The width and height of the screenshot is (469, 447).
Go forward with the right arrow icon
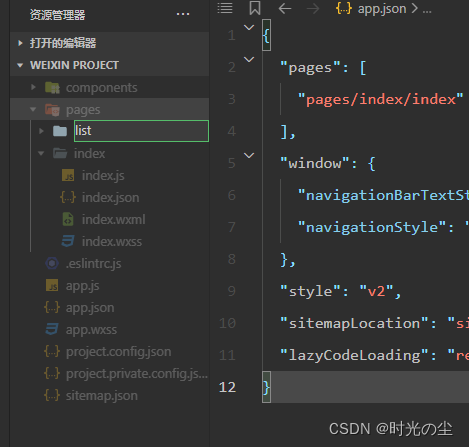[x=313, y=9]
